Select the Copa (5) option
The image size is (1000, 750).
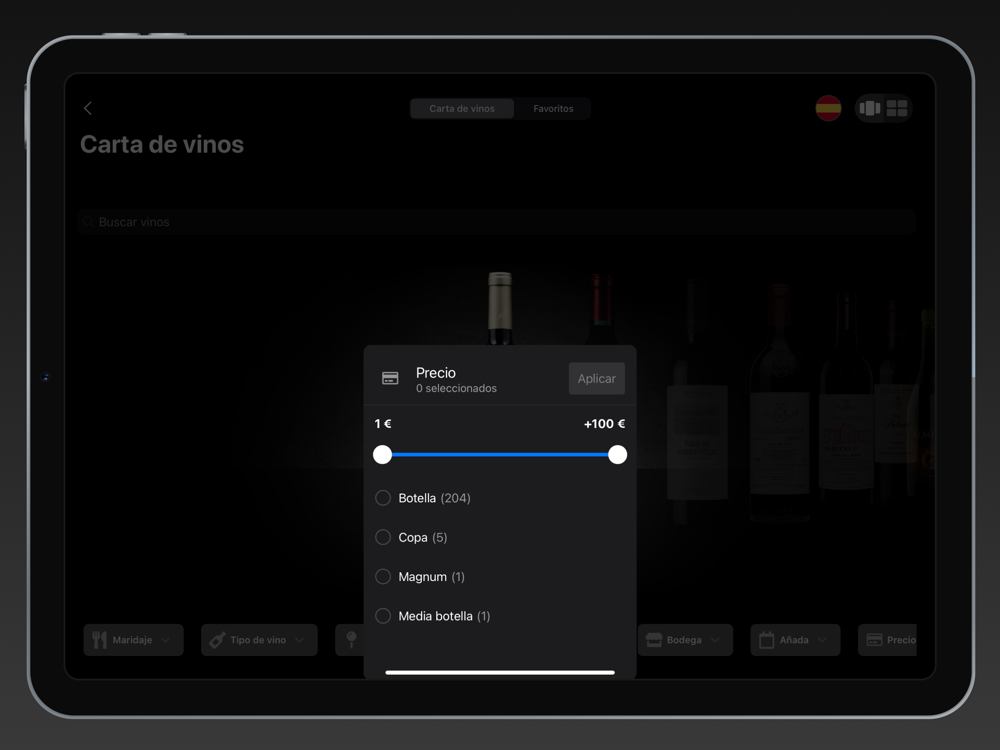(x=411, y=538)
